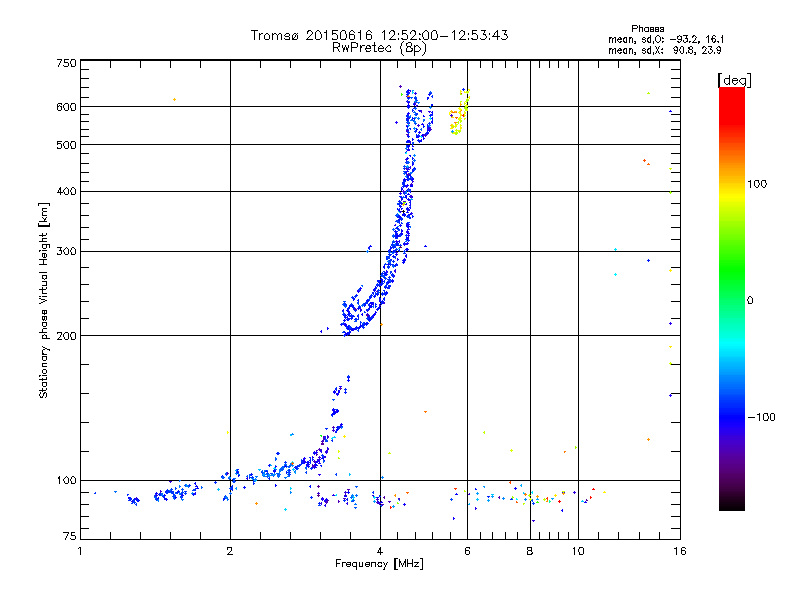The height and width of the screenshot is (600, 800).
Task: Select the RwPretec (8p) subtitle
Action: pyautogui.click(x=379, y=48)
